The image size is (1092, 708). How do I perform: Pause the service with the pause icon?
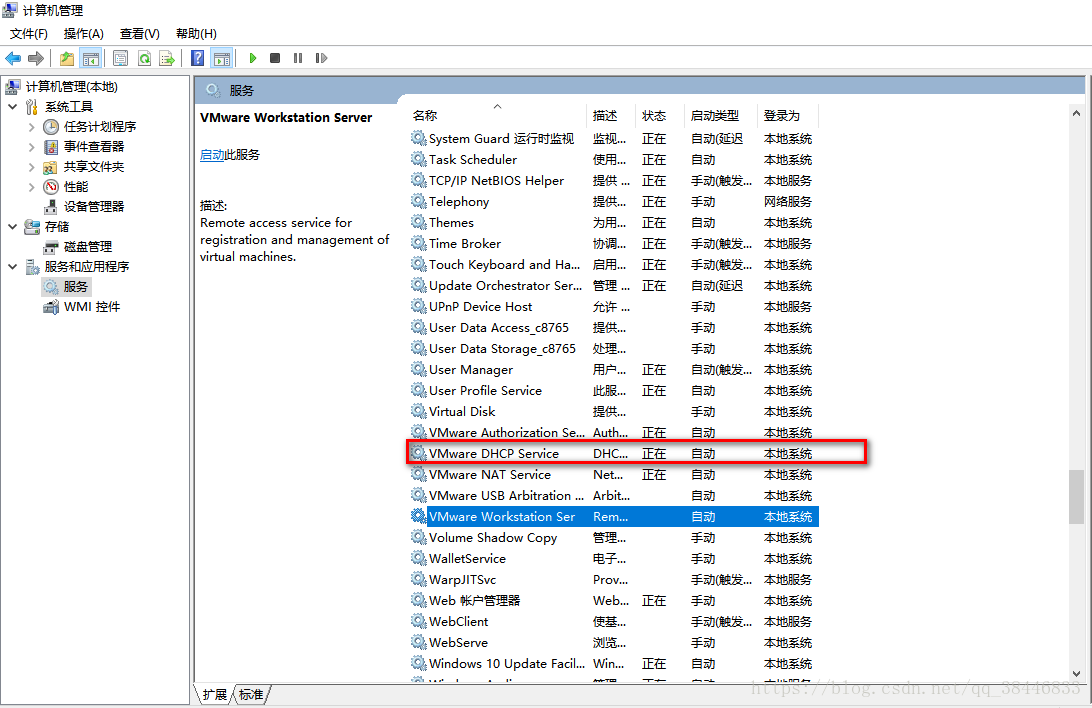click(x=298, y=58)
